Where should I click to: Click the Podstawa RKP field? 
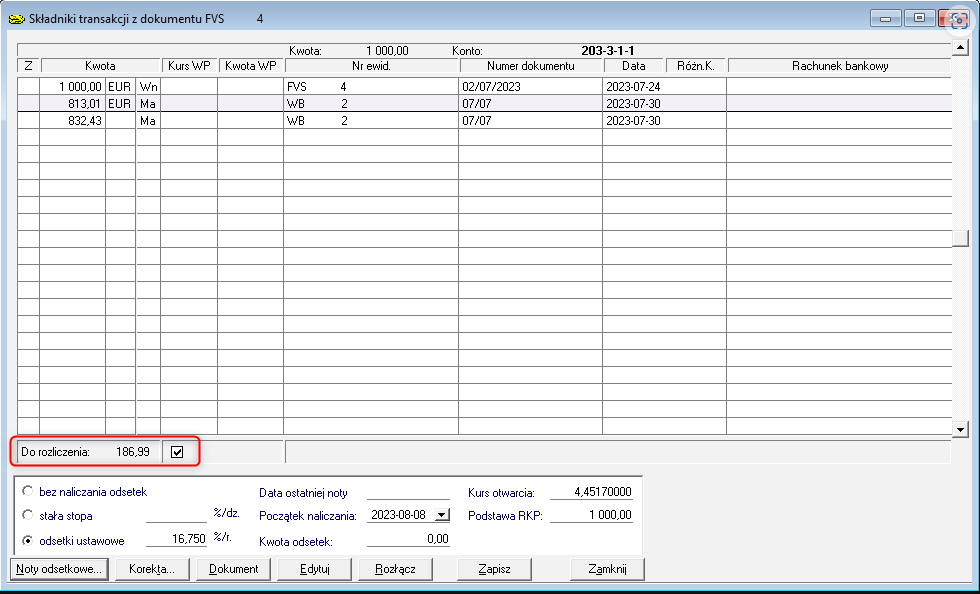[591, 515]
